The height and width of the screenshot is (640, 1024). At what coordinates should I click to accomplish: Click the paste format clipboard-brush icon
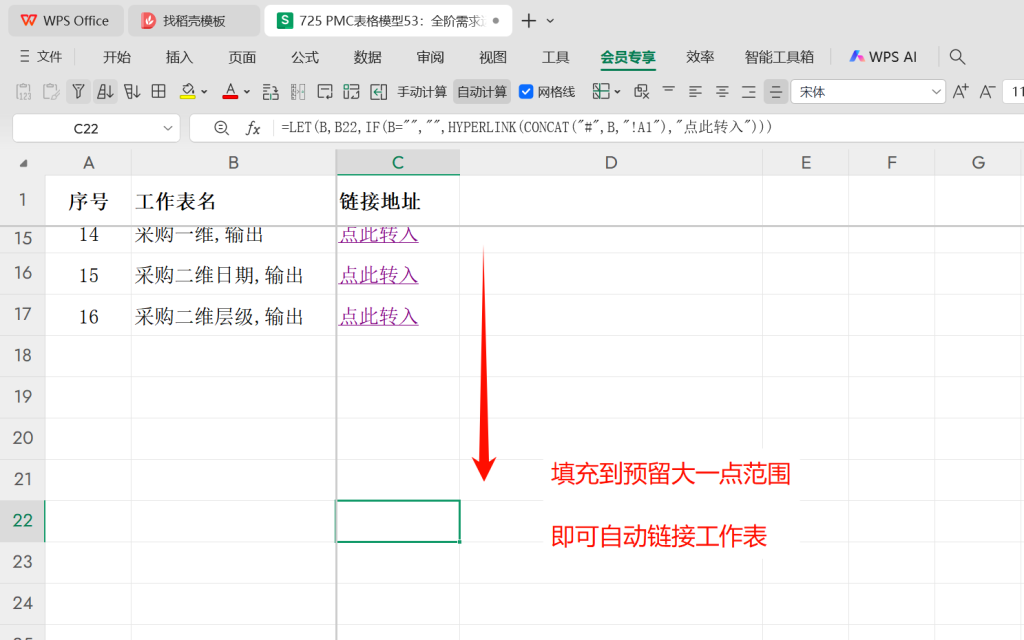[x=51, y=91]
